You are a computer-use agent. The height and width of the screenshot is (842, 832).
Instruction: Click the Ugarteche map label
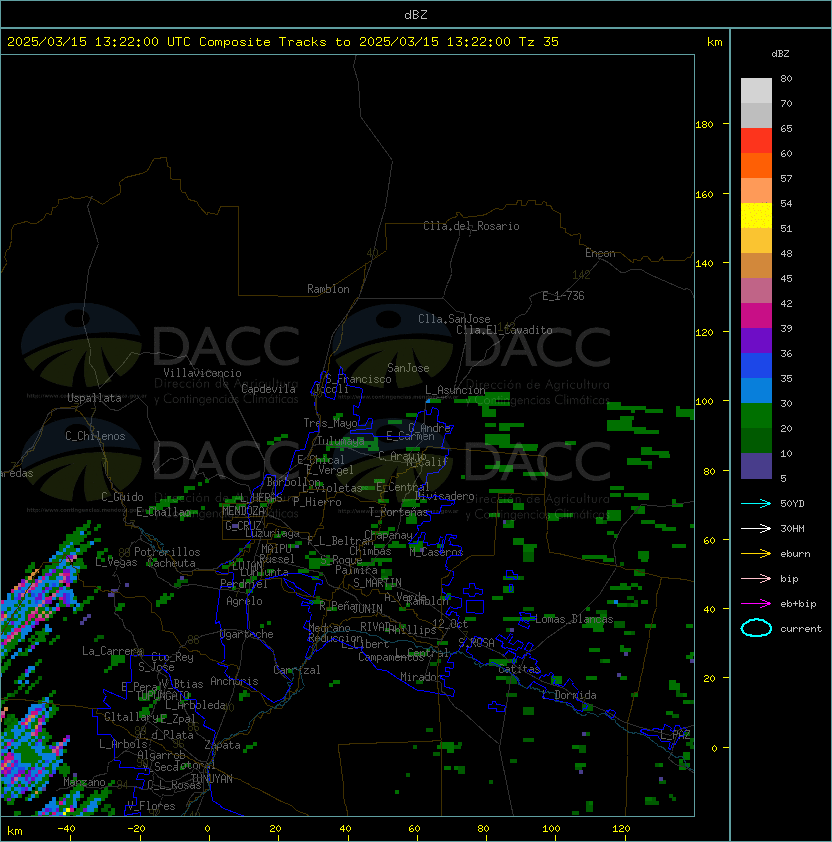(247, 634)
